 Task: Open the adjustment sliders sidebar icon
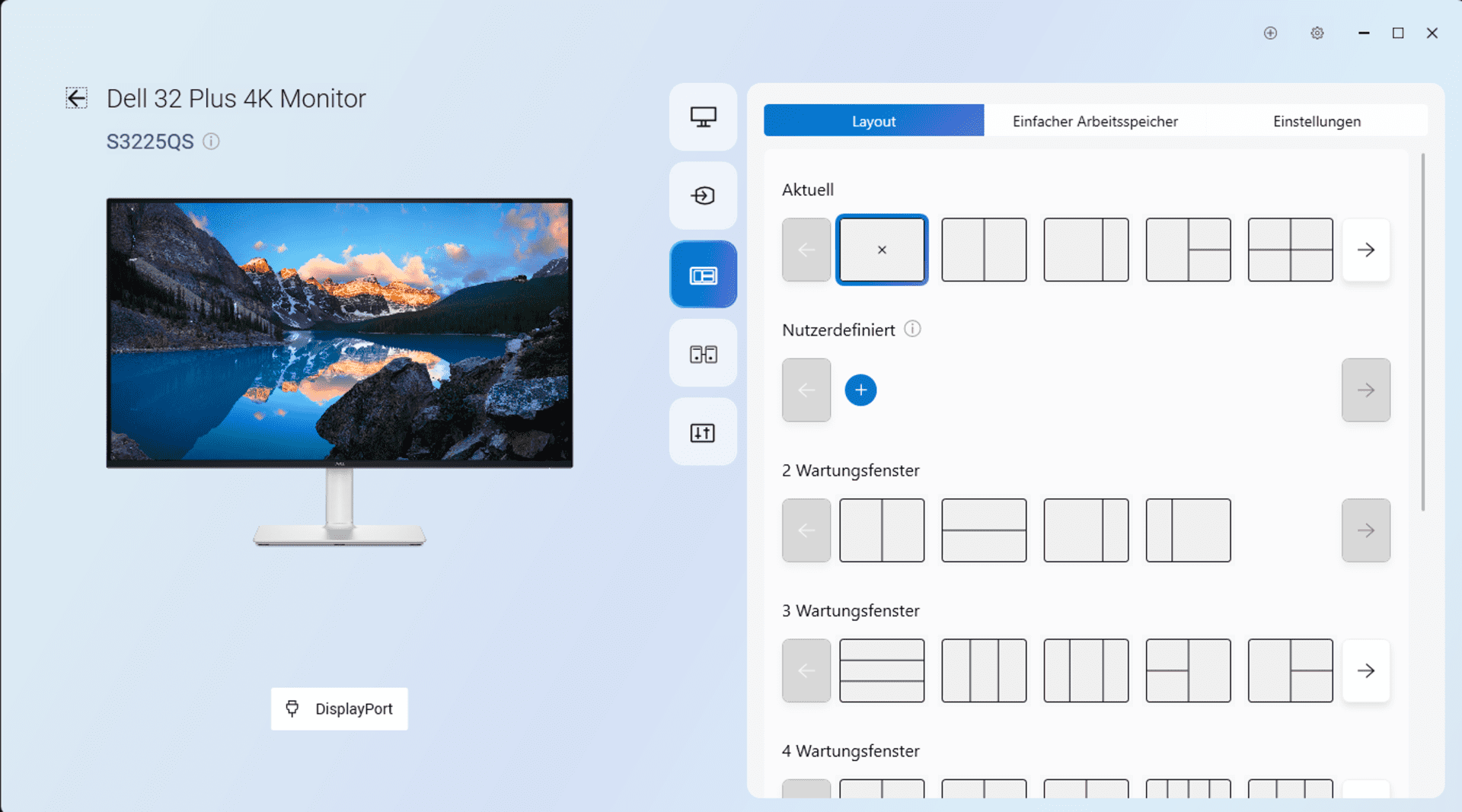(703, 433)
